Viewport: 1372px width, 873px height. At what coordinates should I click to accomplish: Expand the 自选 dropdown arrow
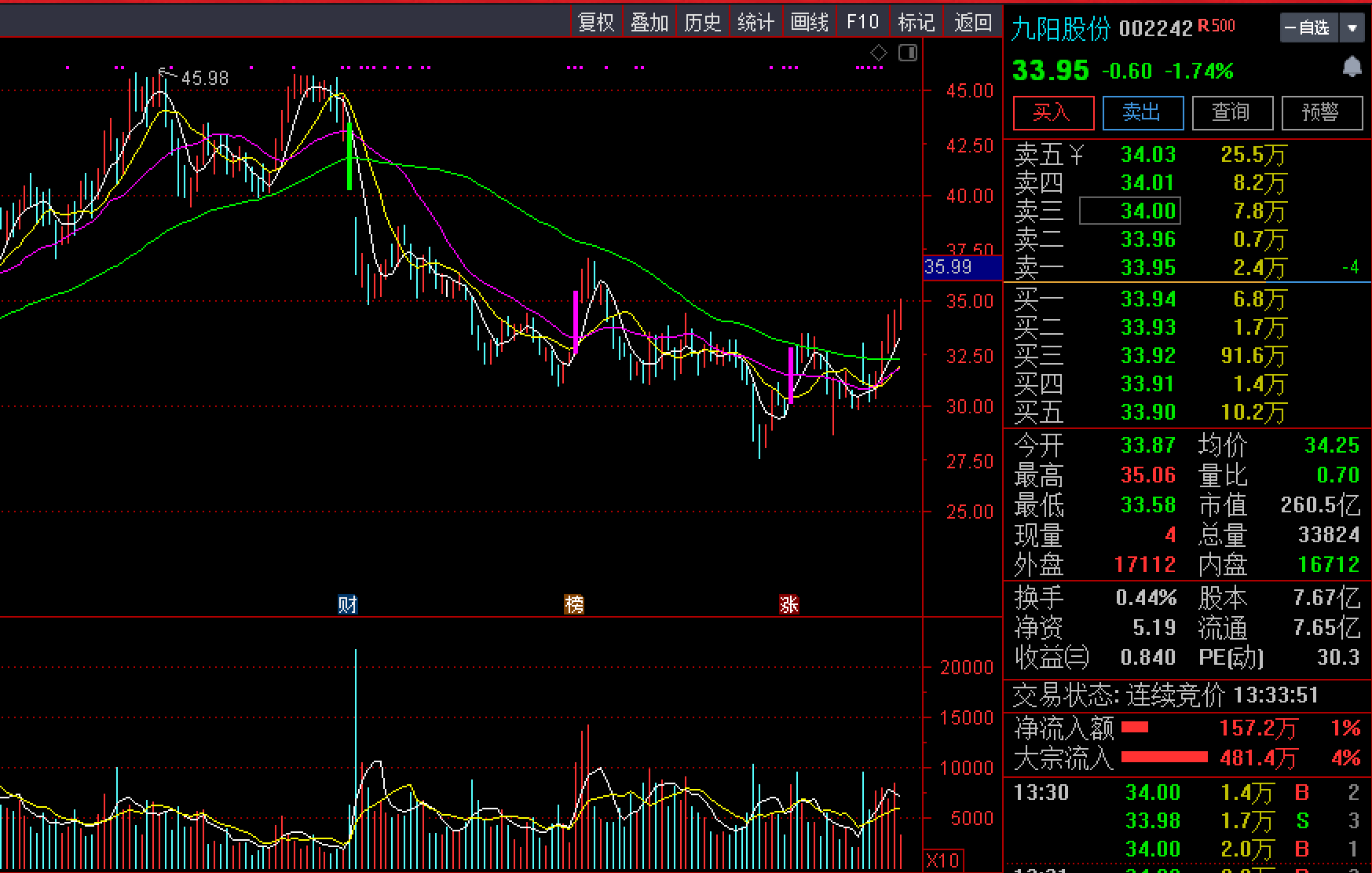click(x=1352, y=28)
